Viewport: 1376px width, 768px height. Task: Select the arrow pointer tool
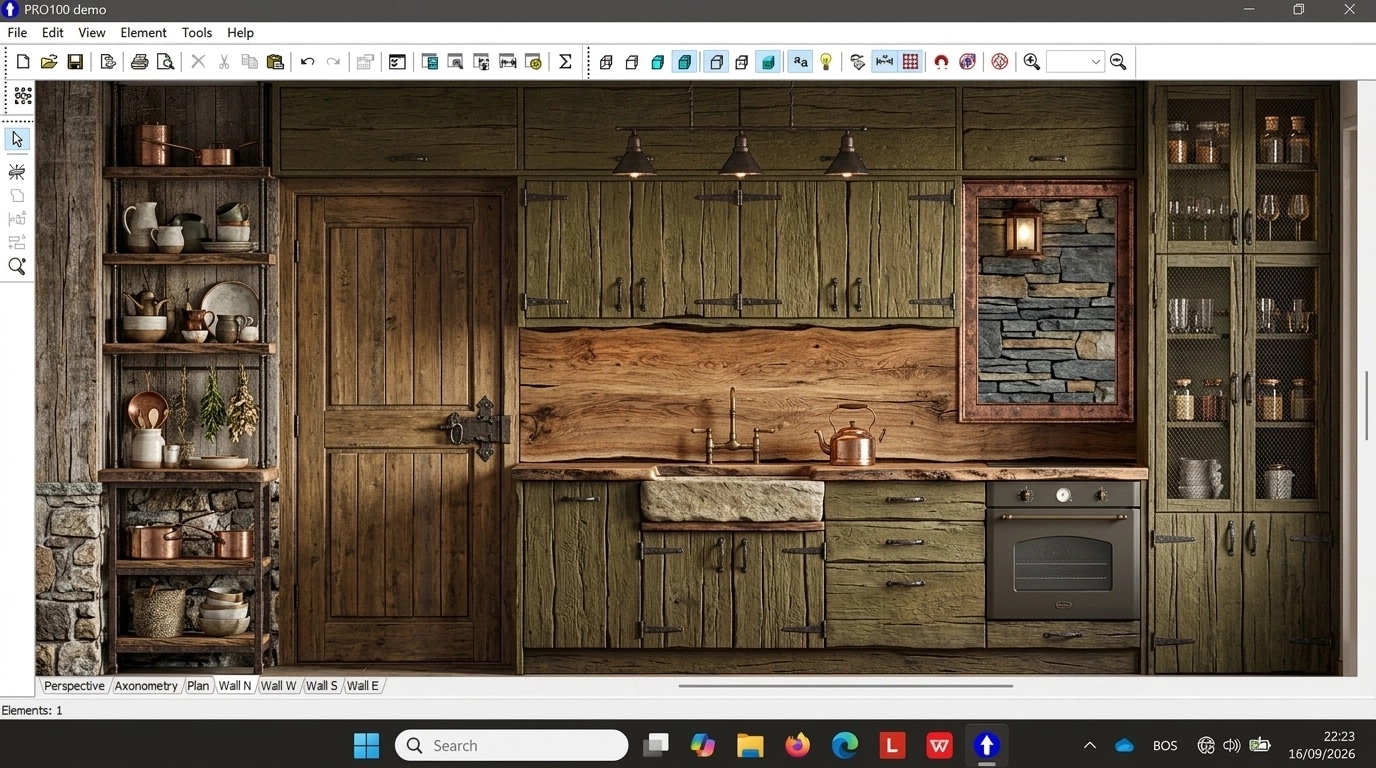pyautogui.click(x=17, y=139)
